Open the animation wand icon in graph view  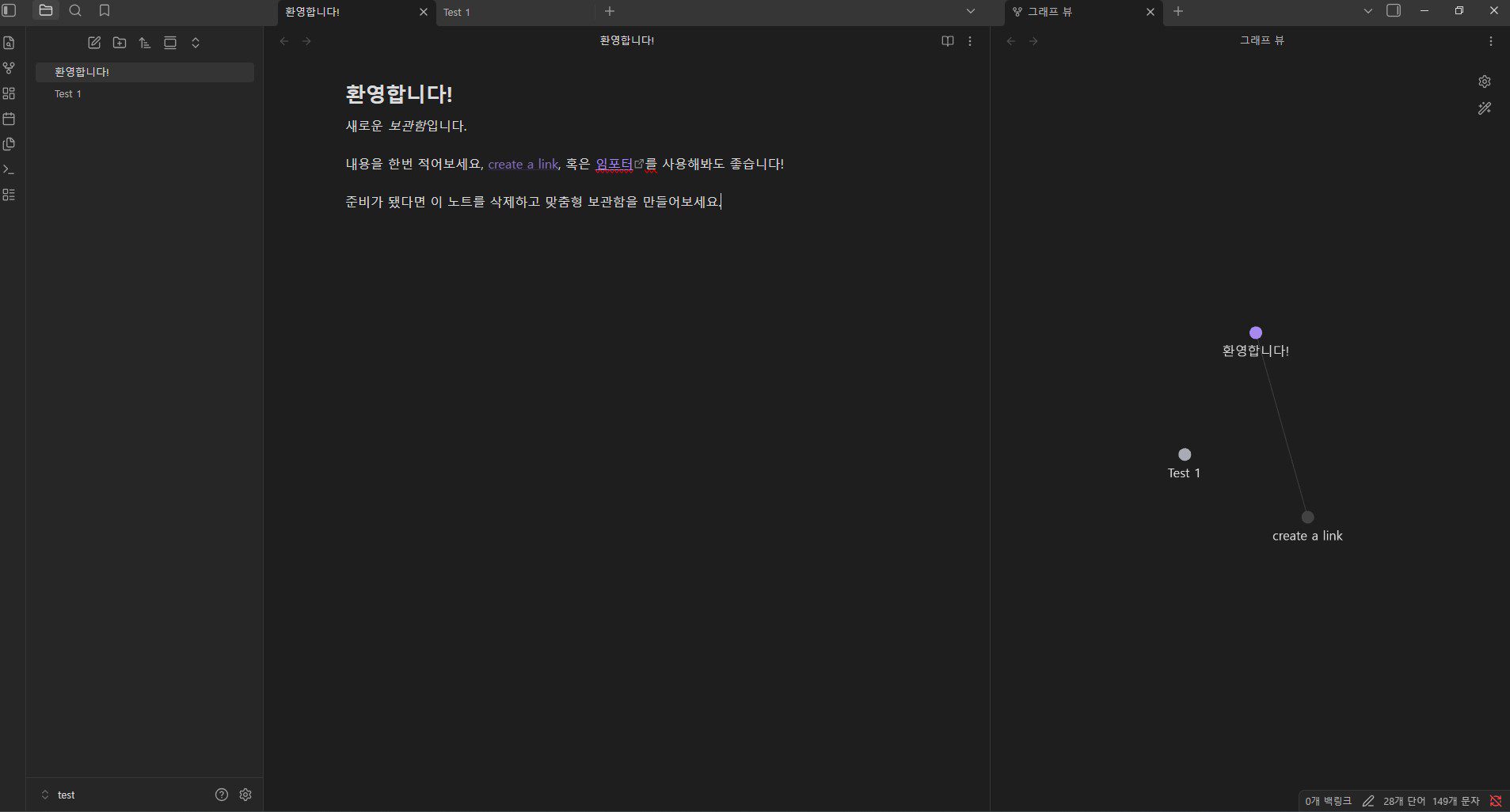click(x=1485, y=108)
